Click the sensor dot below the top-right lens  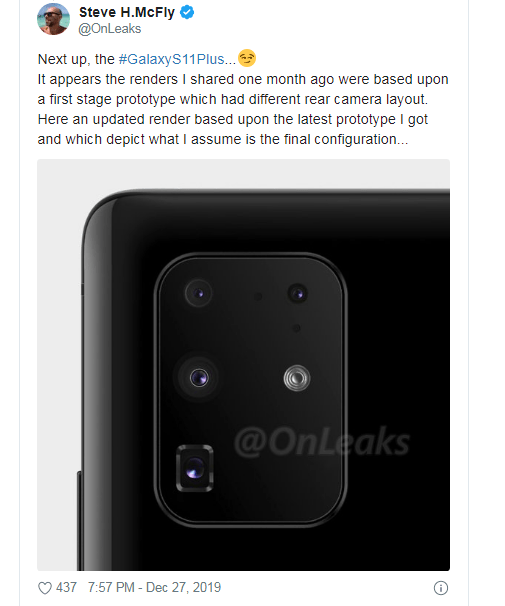pyautogui.click(x=296, y=329)
